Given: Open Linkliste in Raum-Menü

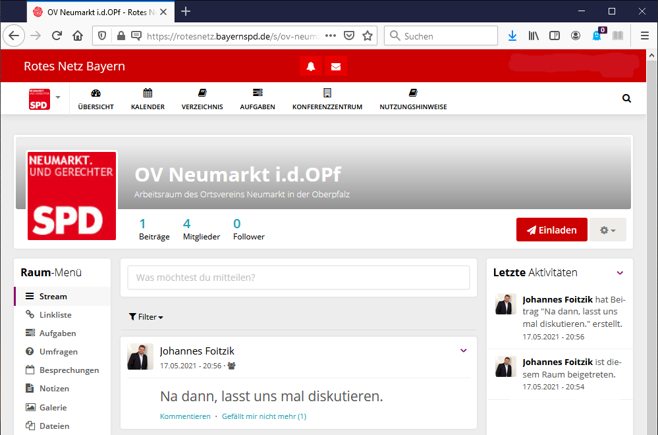Looking at the screenshot, I should [63, 315].
